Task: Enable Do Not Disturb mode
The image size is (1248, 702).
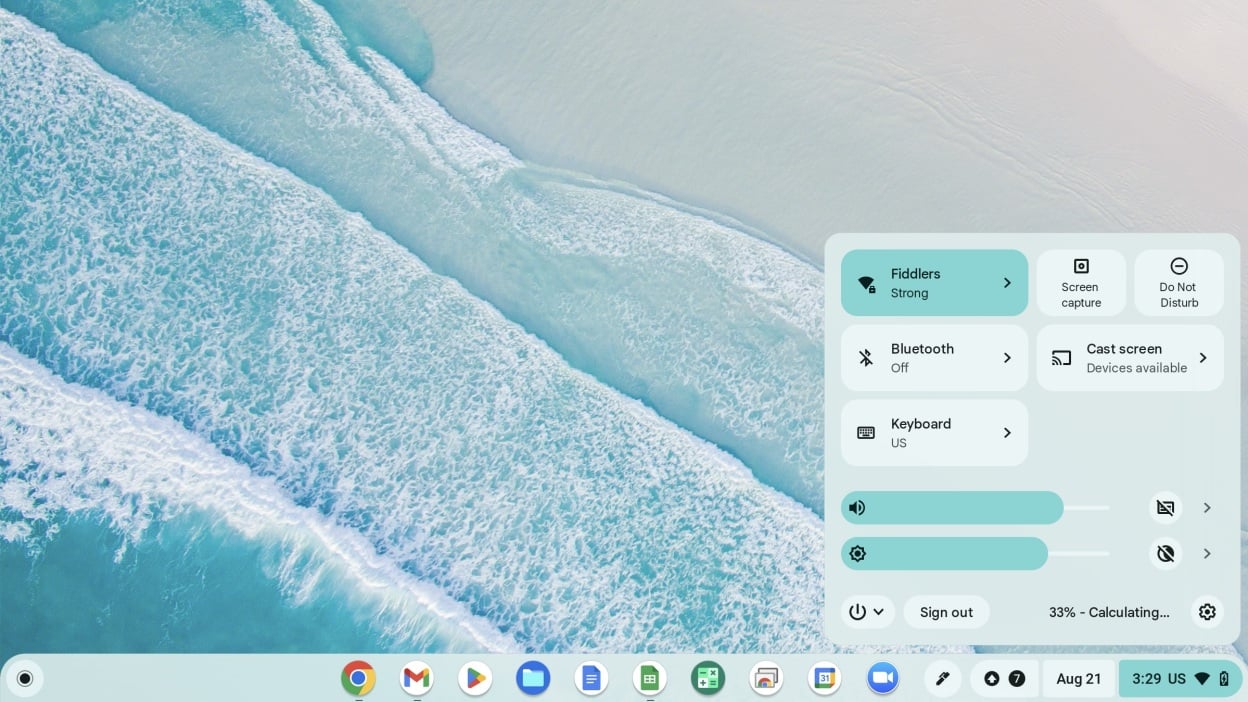Action: (x=1178, y=282)
